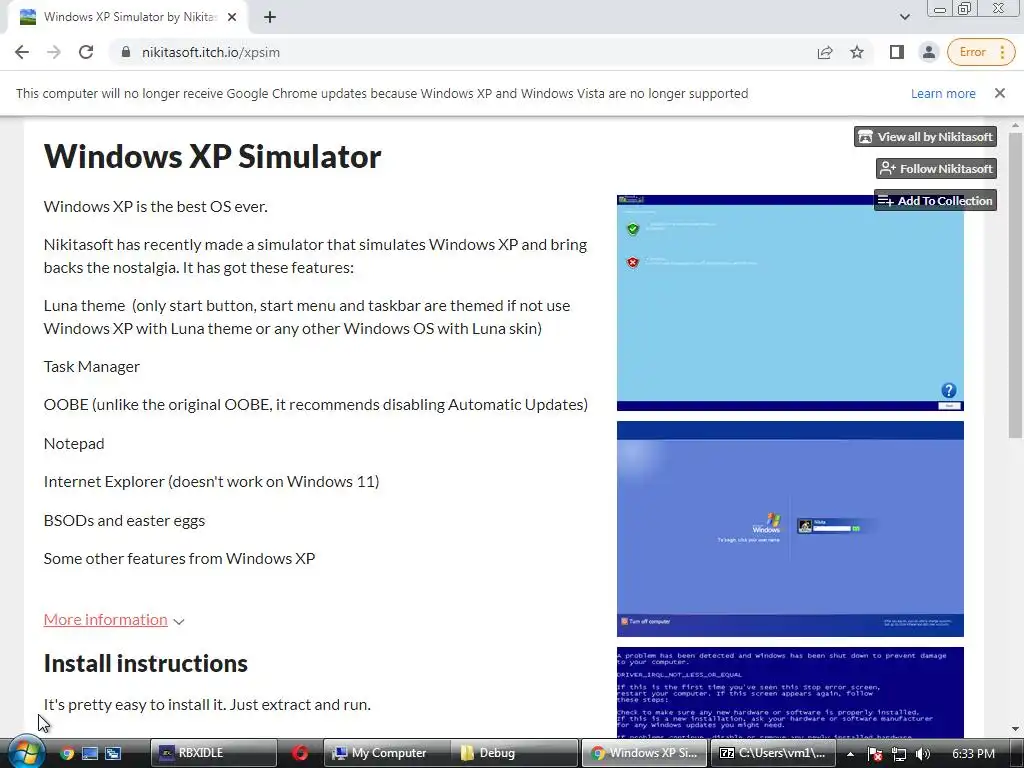Open the blue screen error screenshot

pos(790,692)
